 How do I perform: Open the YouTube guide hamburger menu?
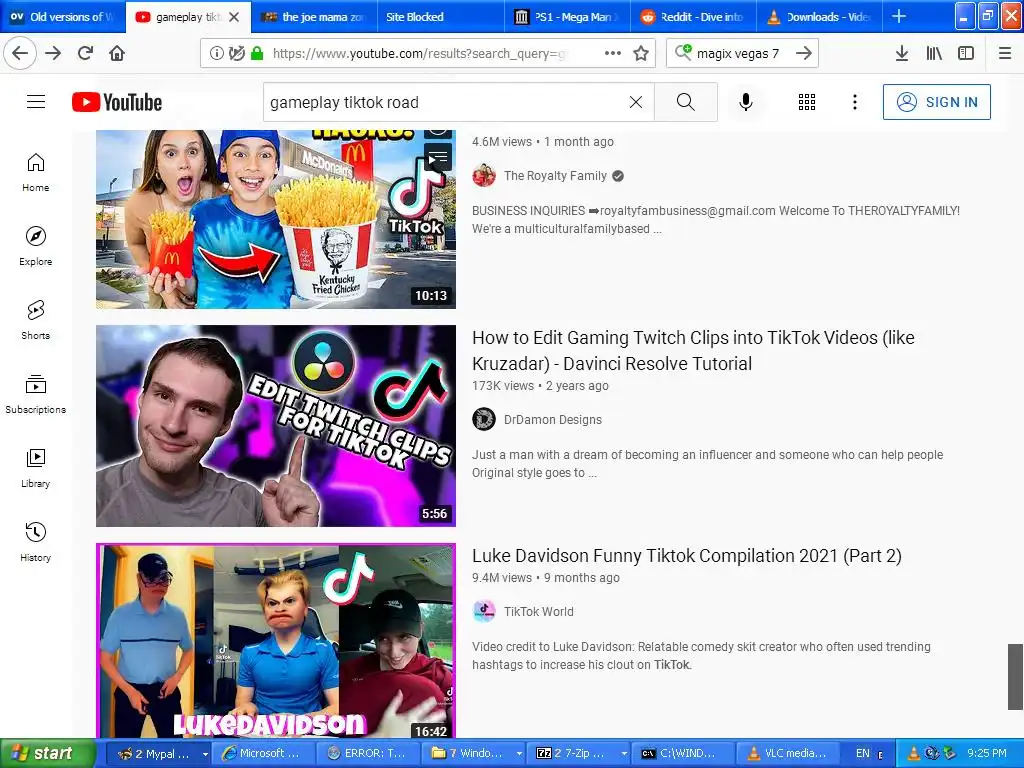(x=36, y=102)
